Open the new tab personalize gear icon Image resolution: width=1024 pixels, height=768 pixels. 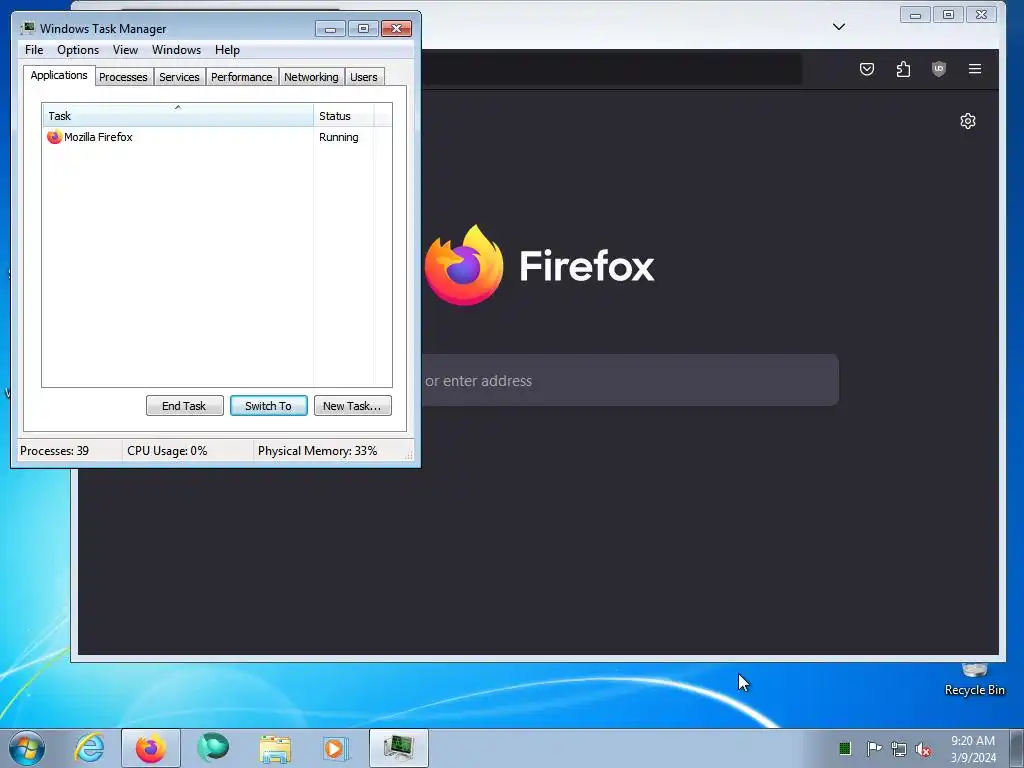[968, 121]
